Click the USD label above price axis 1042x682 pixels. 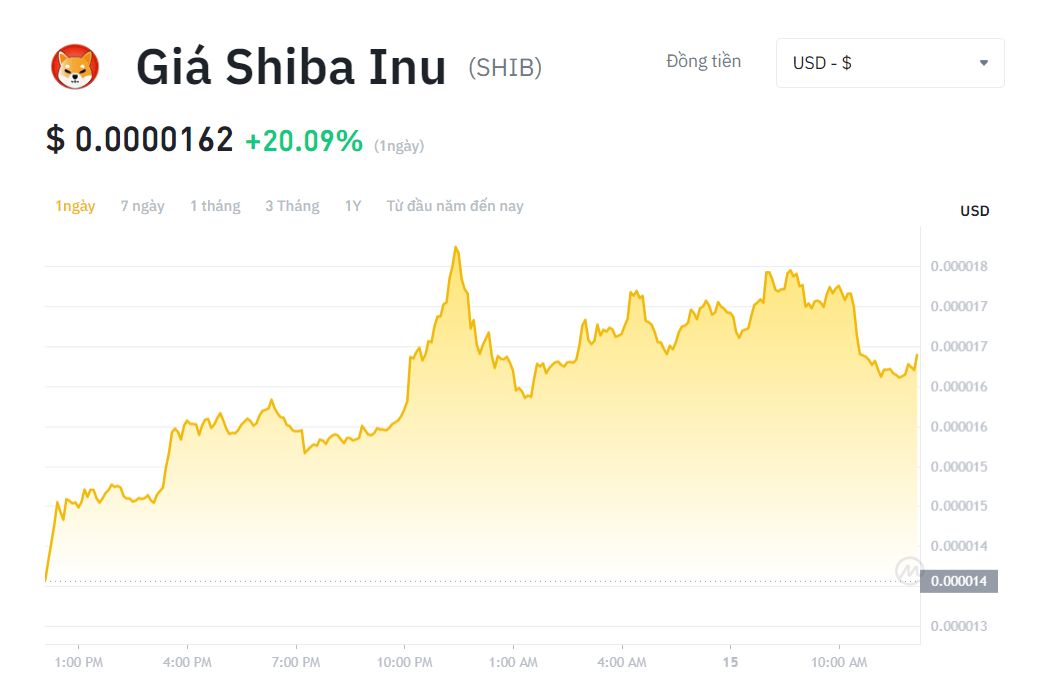tap(974, 211)
